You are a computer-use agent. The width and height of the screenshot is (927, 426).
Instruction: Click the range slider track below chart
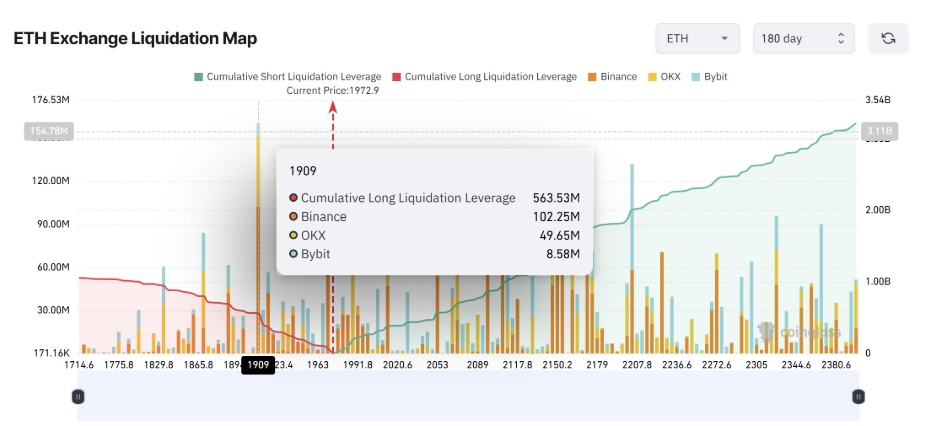click(468, 396)
